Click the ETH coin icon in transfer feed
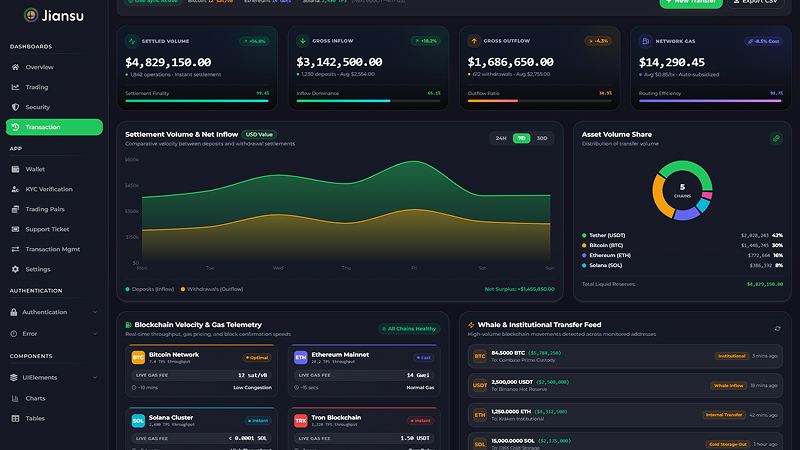The image size is (800, 450). point(480,415)
